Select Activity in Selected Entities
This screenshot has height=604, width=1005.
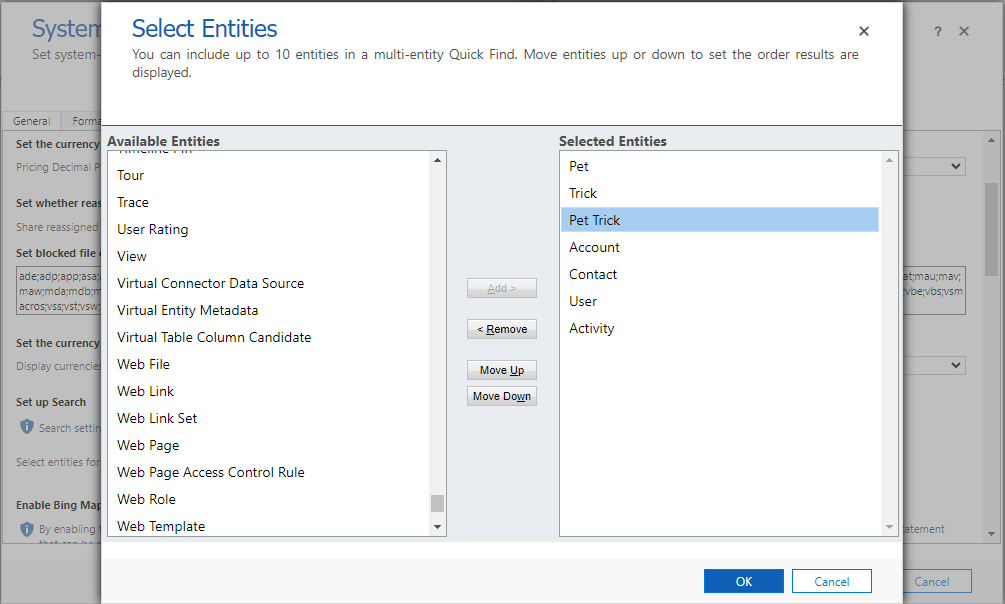coord(591,327)
